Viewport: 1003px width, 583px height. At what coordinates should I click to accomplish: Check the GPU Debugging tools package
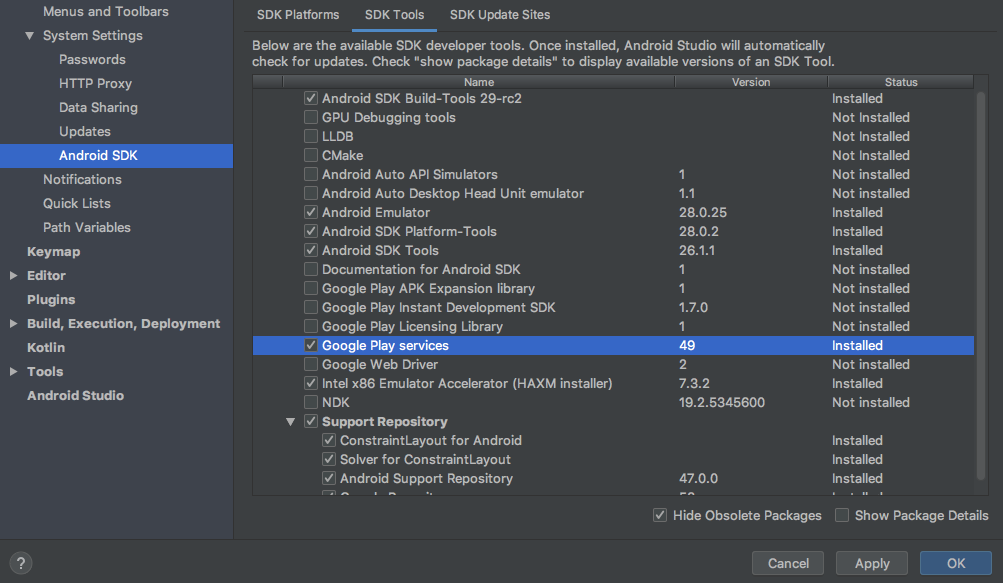pos(310,117)
